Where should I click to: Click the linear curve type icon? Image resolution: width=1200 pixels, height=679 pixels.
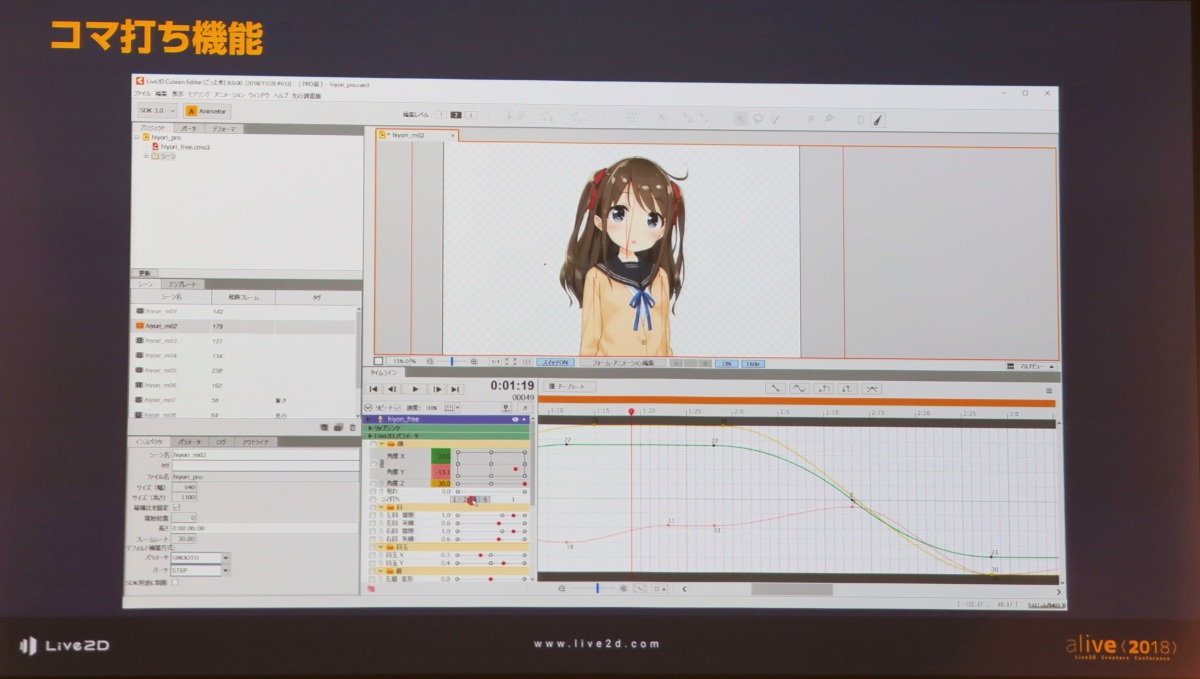tap(775, 388)
